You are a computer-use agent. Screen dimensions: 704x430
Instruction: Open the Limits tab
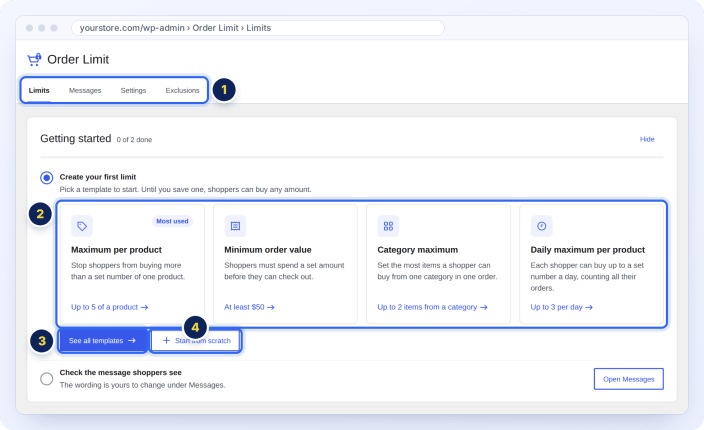point(39,90)
